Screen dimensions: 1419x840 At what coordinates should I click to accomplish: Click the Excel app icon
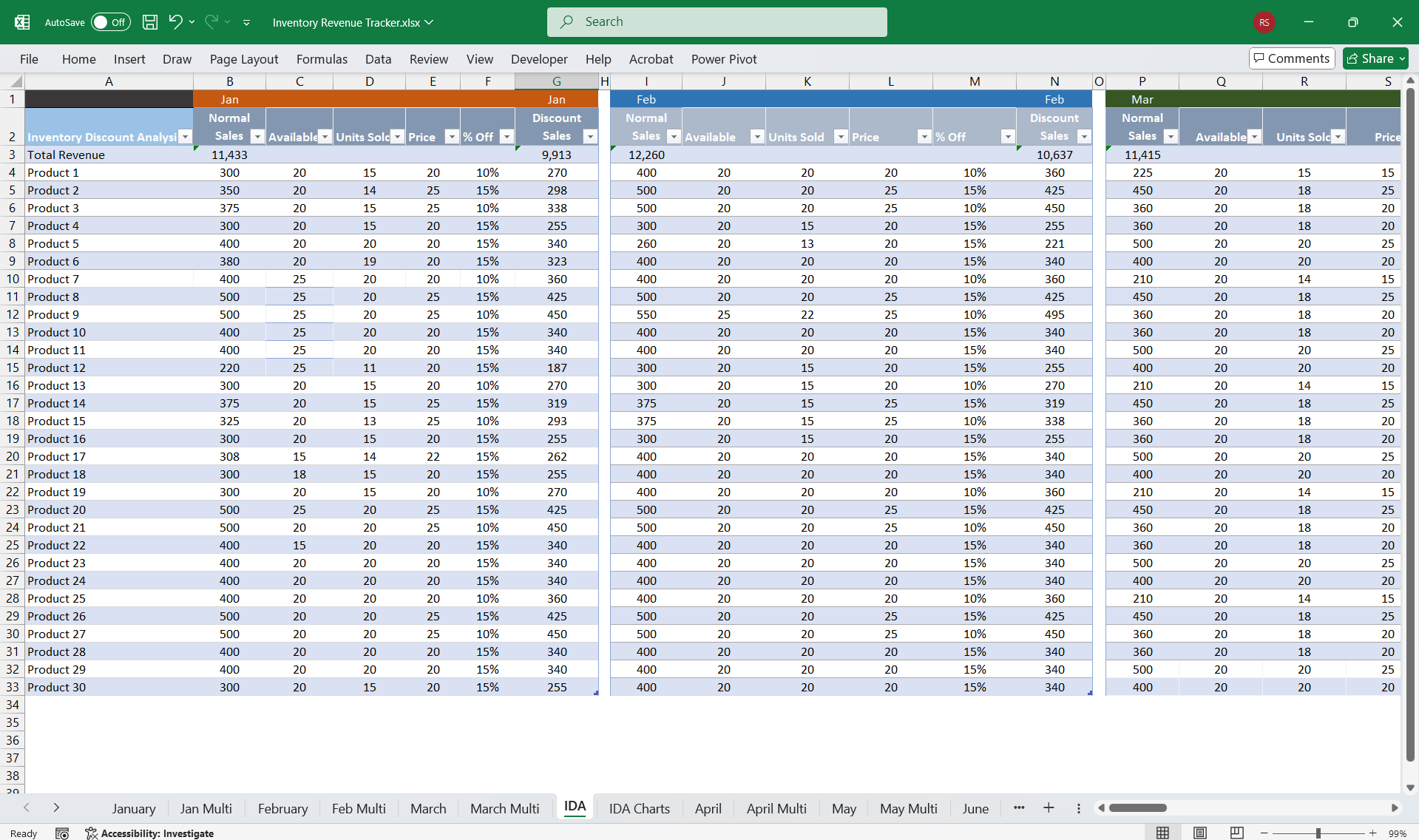(x=22, y=22)
